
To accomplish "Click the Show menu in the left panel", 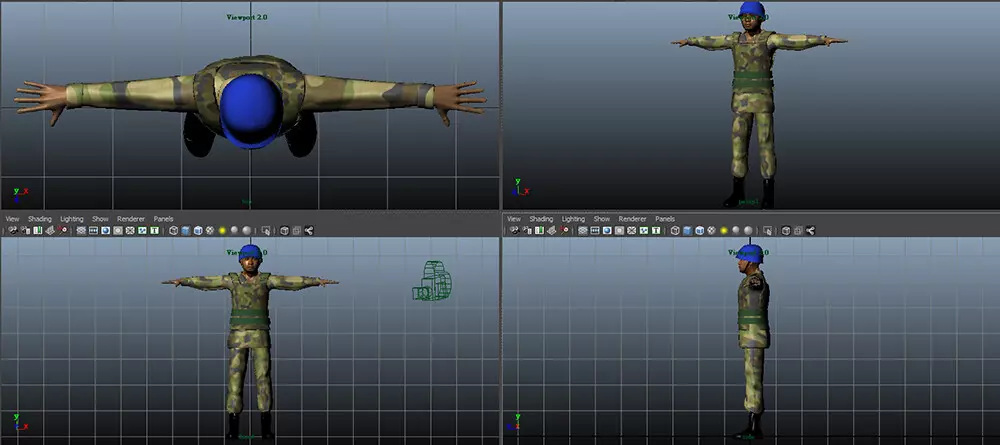I will [100, 218].
